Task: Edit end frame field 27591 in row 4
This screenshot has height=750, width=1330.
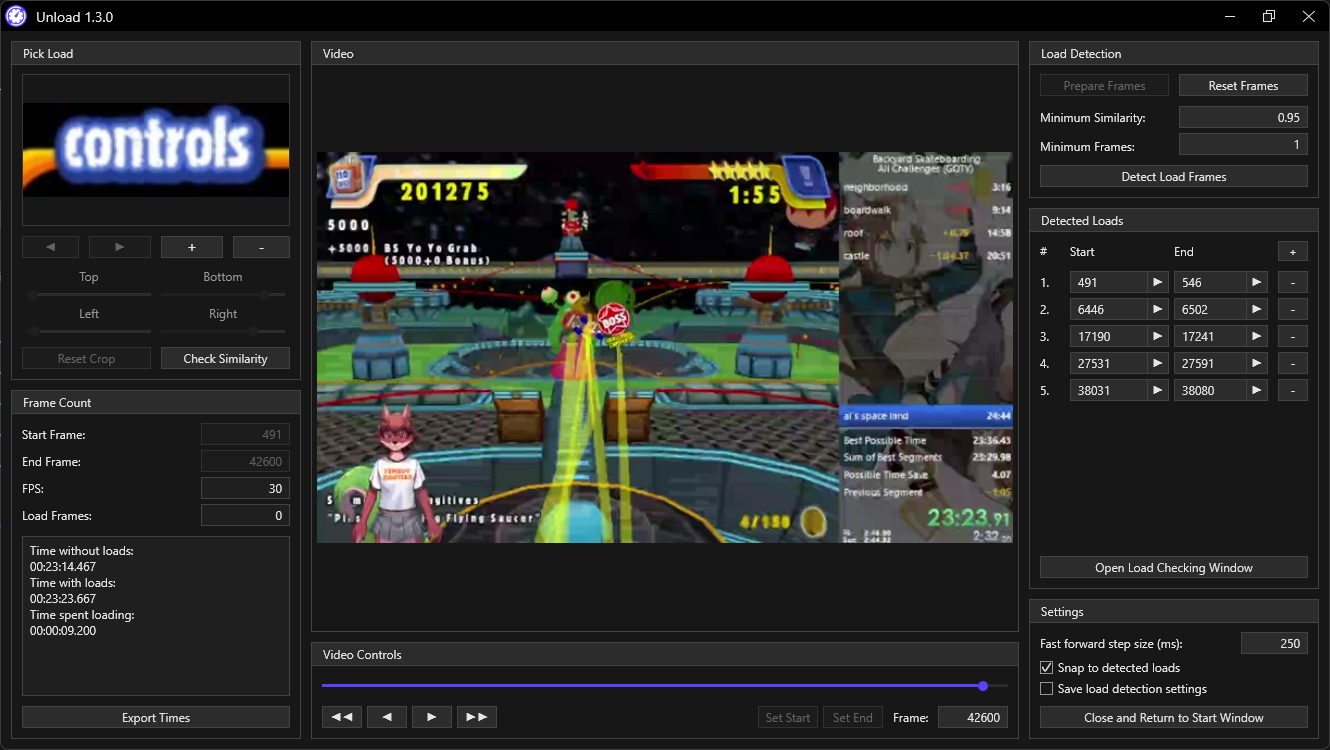Action: 1210,364
